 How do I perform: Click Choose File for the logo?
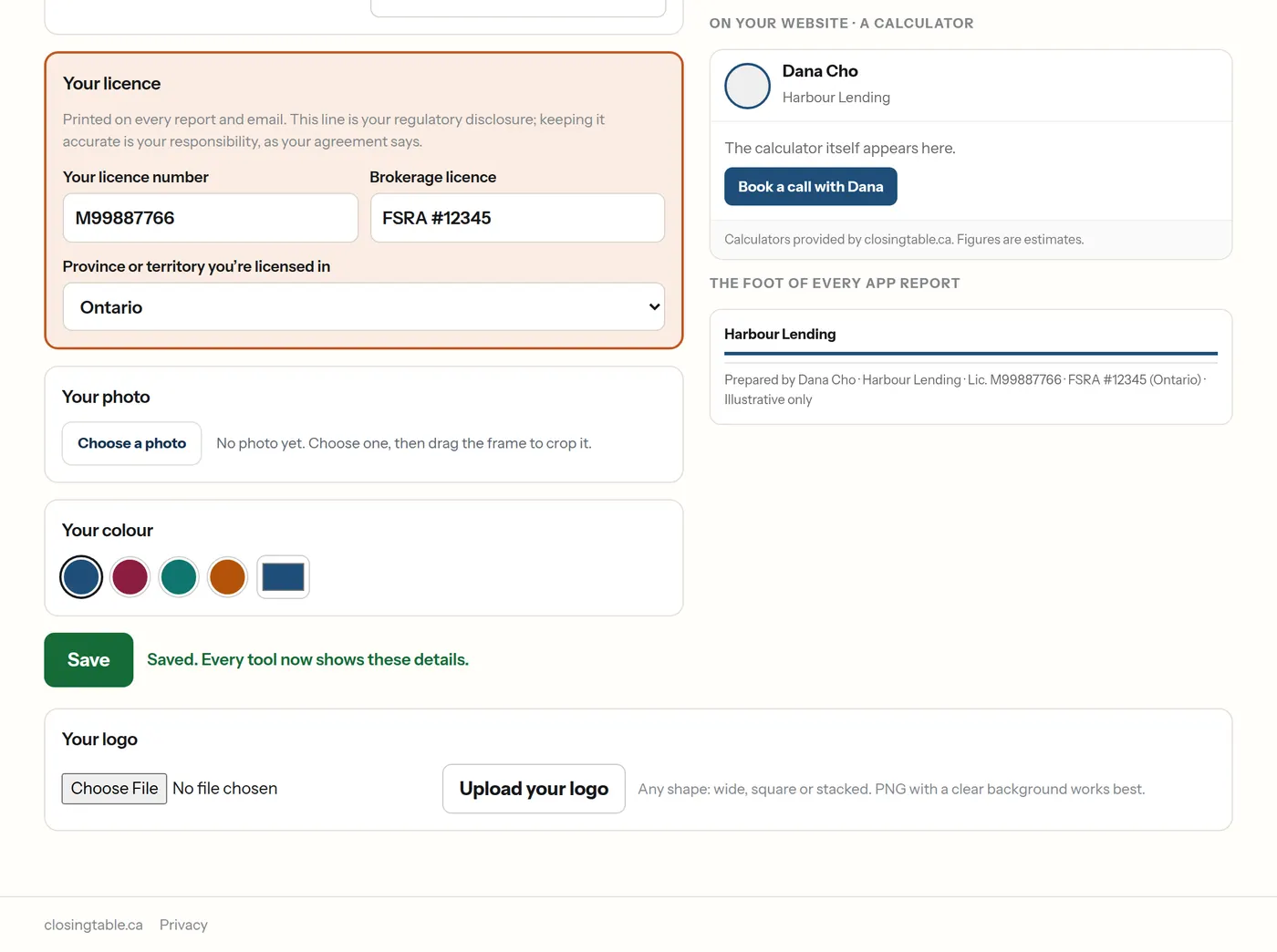tap(114, 789)
